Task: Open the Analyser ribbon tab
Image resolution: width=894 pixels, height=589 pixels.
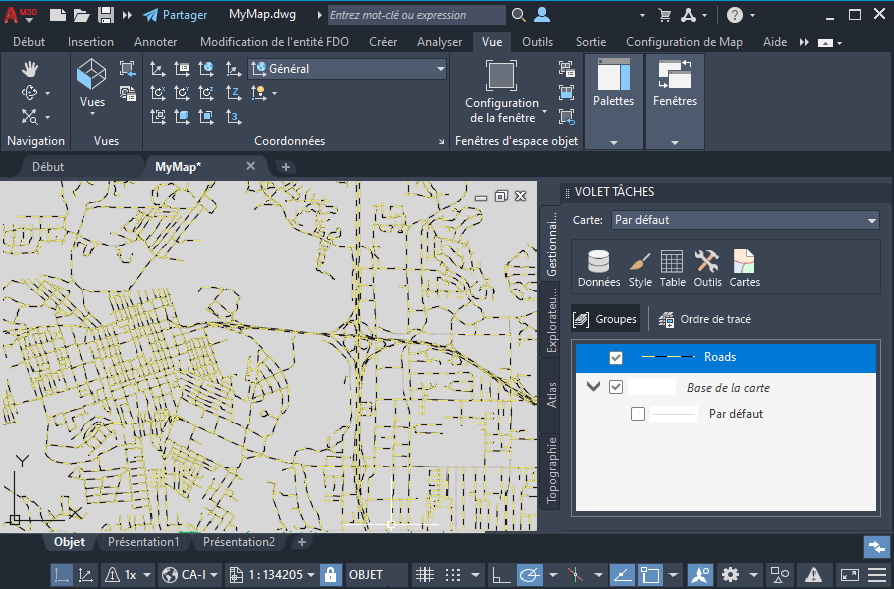Action: [x=439, y=42]
